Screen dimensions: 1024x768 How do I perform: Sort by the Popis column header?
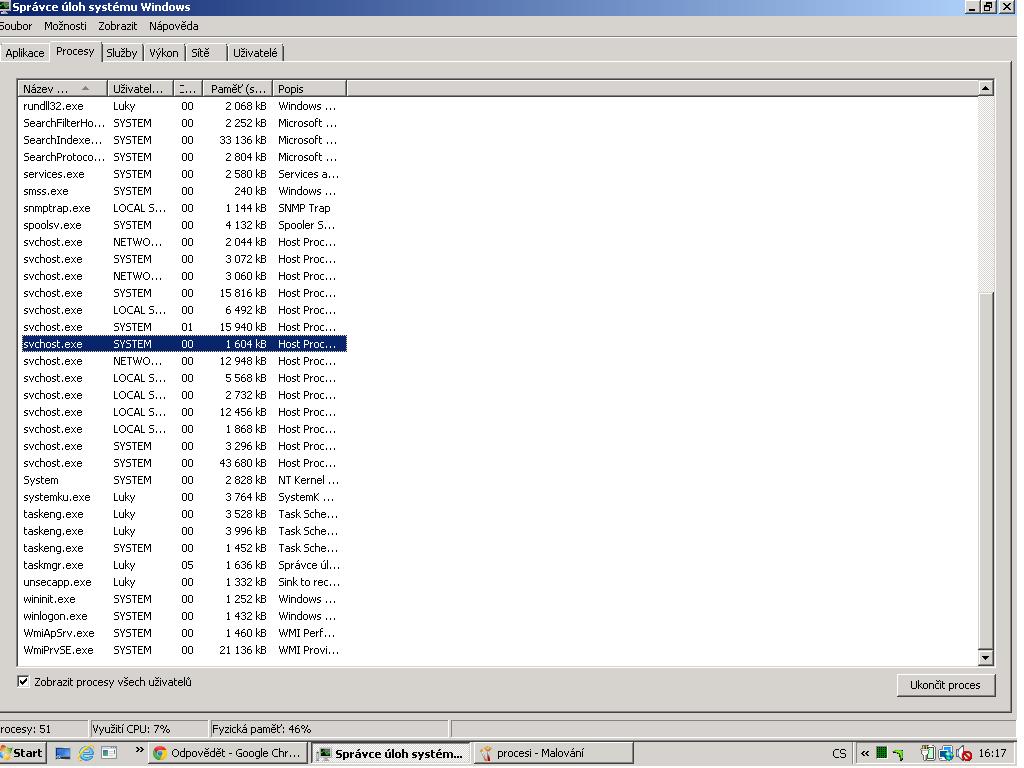tap(310, 89)
